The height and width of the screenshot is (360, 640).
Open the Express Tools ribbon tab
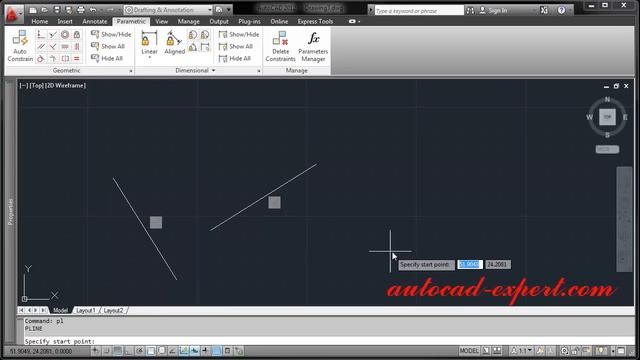click(x=315, y=21)
